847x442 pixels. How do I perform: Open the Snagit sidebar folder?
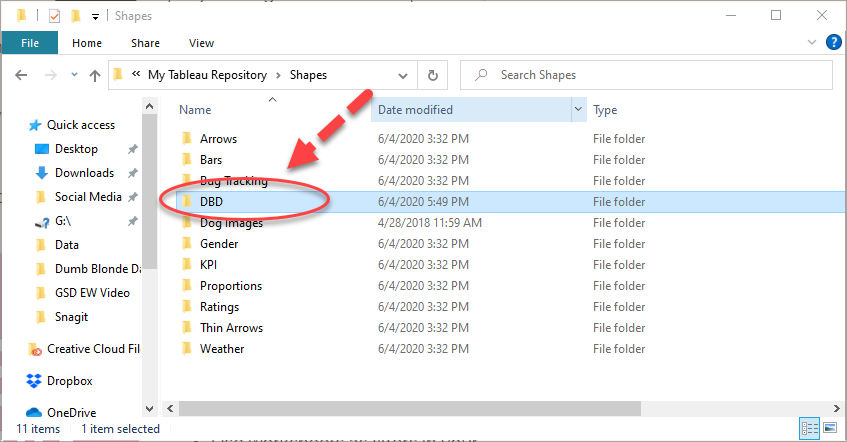point(71,317)
